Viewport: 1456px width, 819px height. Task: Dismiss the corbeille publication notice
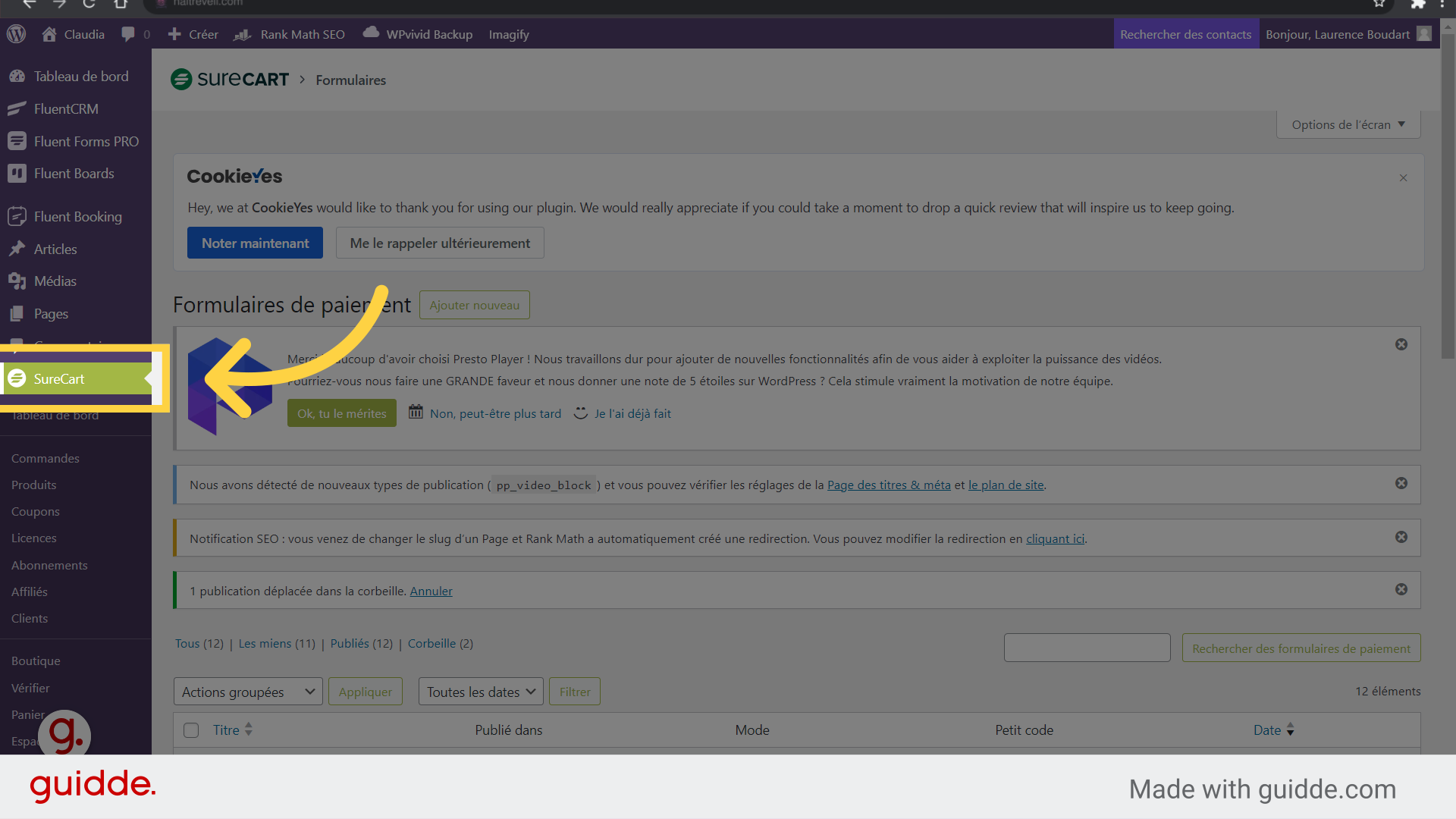point(1401,589)
